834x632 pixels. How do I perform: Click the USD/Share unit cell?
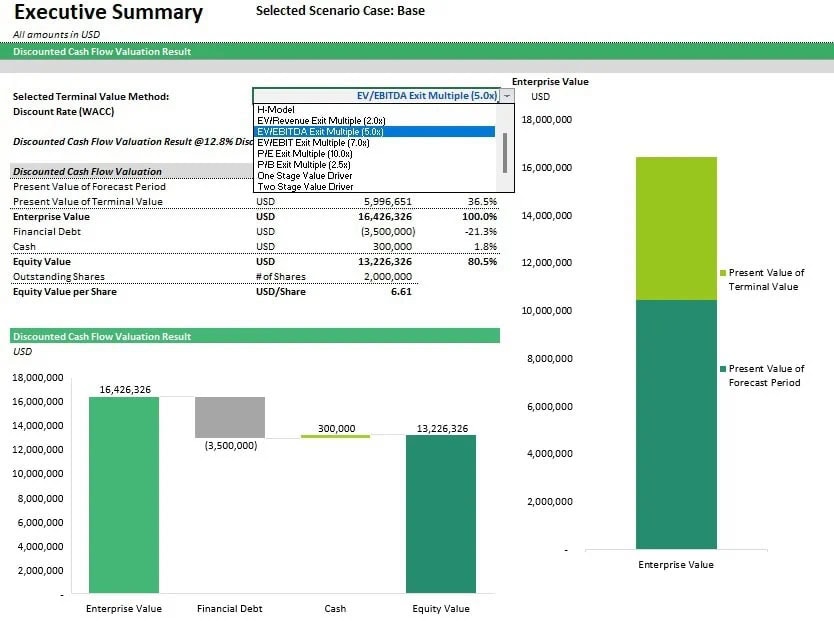pos(281,292)
